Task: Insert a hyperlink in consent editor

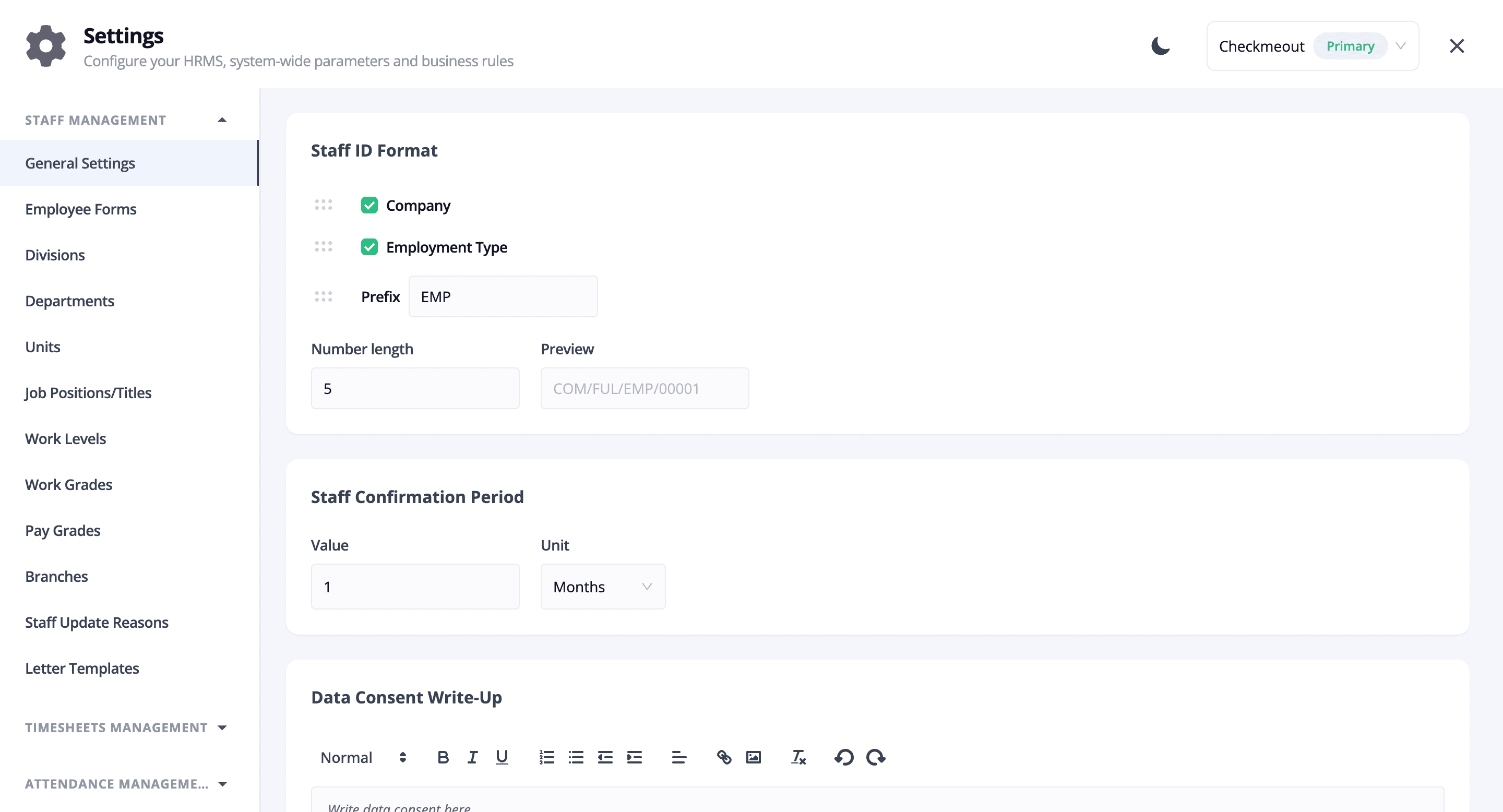Action: [724, 757]
